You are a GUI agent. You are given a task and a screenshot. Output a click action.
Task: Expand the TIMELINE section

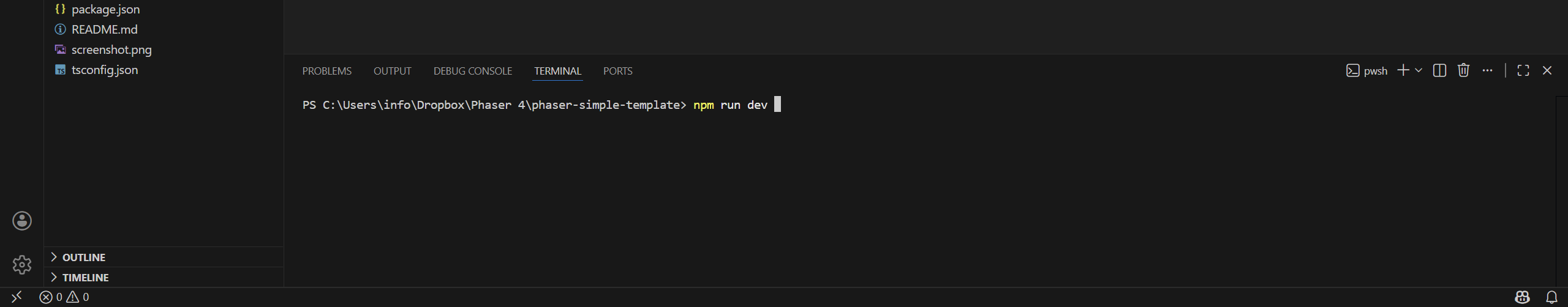click(85, 278)
